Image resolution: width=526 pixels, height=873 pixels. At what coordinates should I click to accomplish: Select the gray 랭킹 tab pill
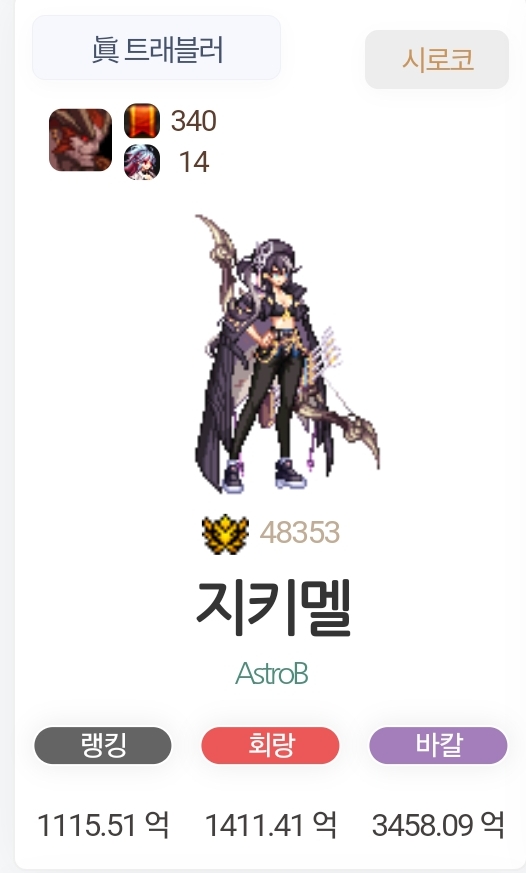(x=103, y=745)
